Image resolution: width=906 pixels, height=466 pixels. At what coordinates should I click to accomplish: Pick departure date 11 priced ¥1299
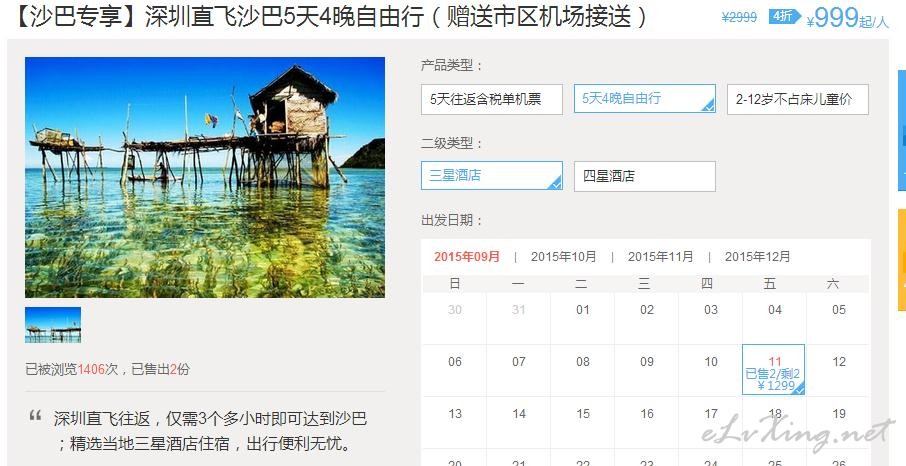(774, 370)
